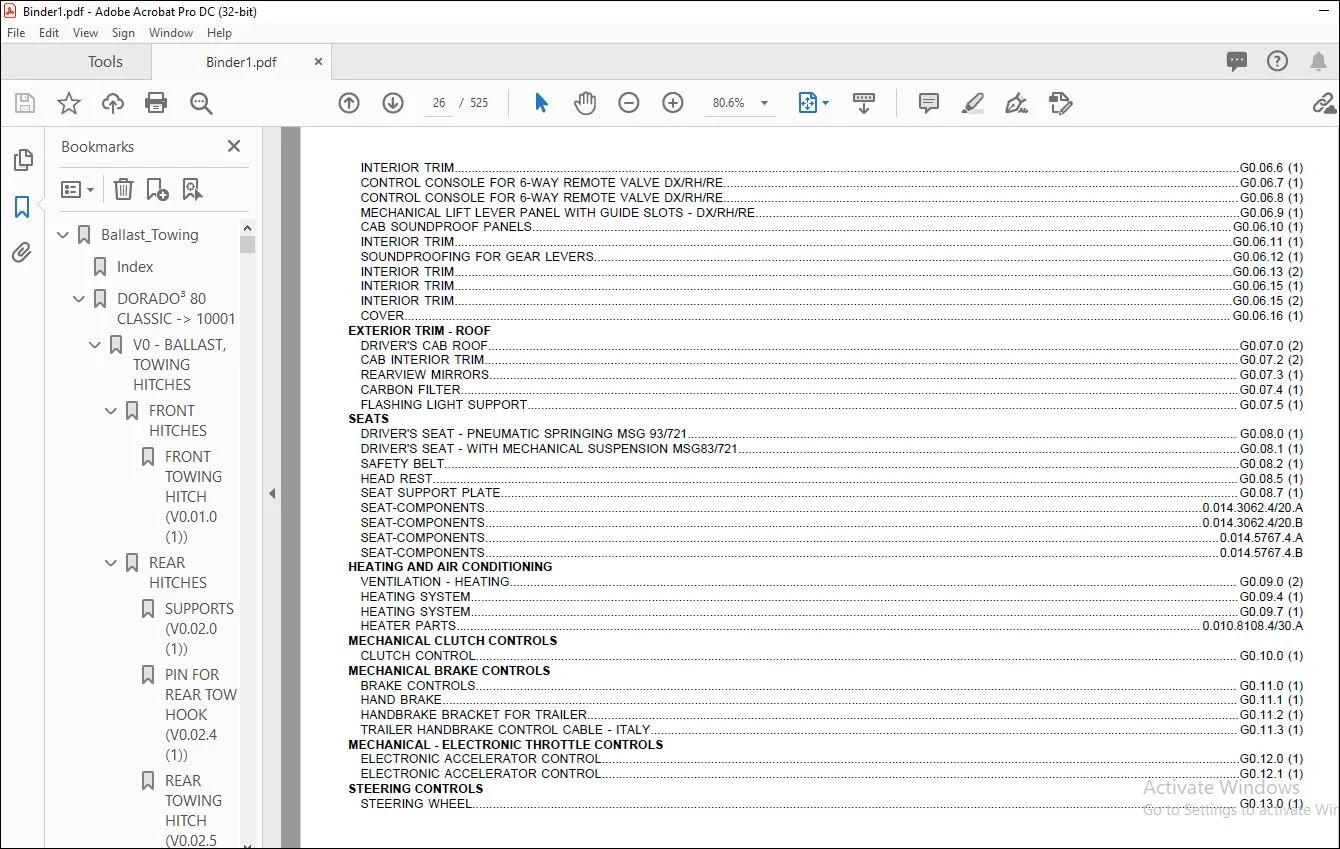Open the zoom level dropdown
The height and width of the screenshot is (849, 1340).
click(765, 103)
